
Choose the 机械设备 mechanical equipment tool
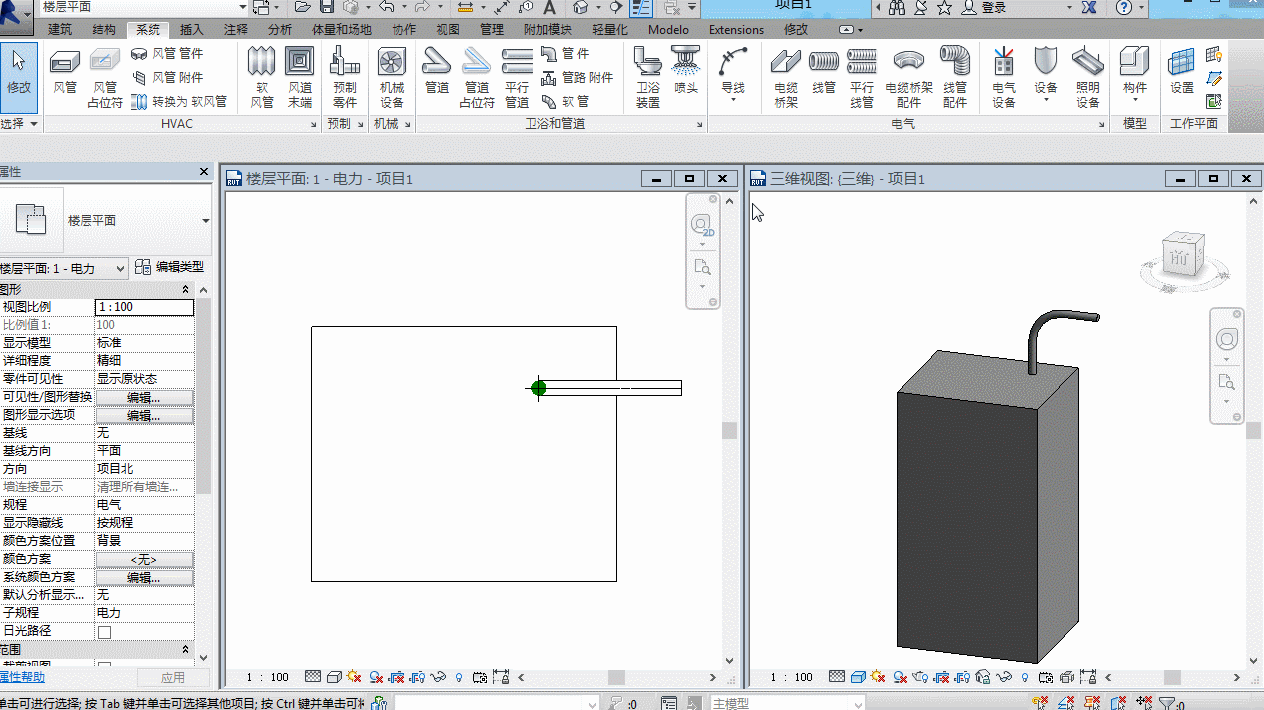tap(391, 78)
